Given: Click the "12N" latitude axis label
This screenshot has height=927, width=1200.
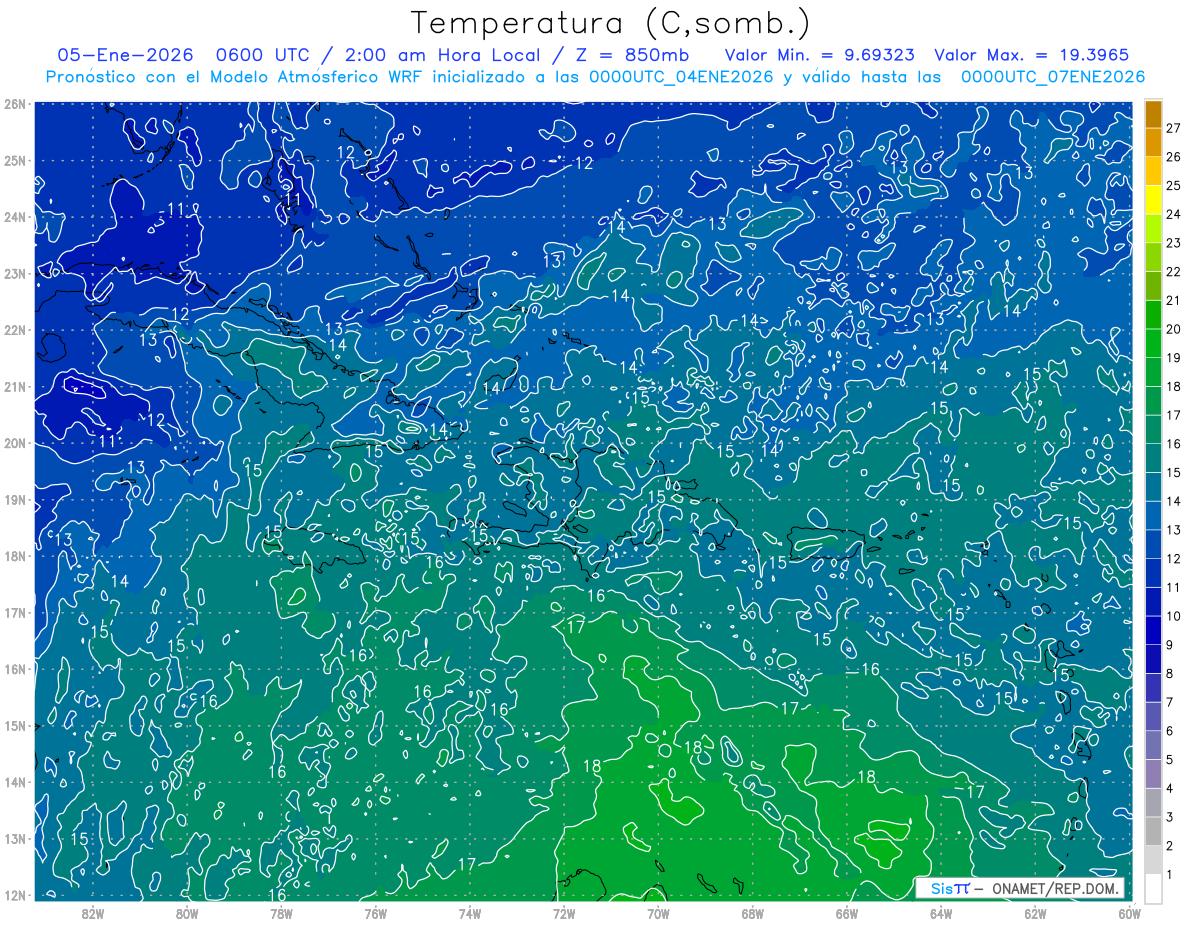Looking at the screenshot, I should (x=15, y=894).
